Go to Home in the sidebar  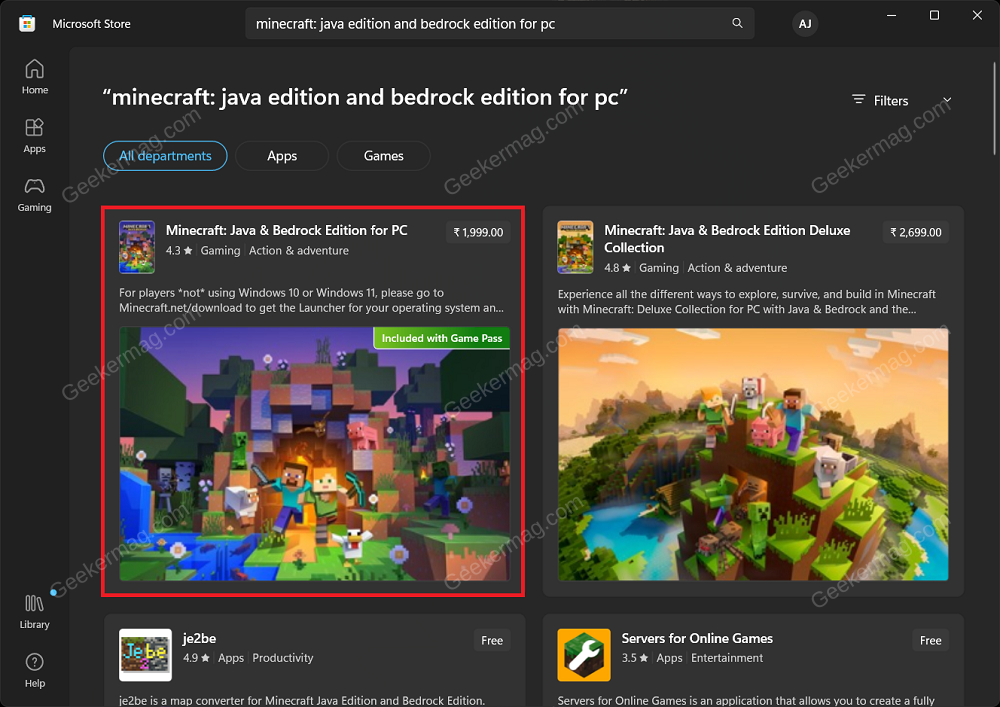(34, 77)
